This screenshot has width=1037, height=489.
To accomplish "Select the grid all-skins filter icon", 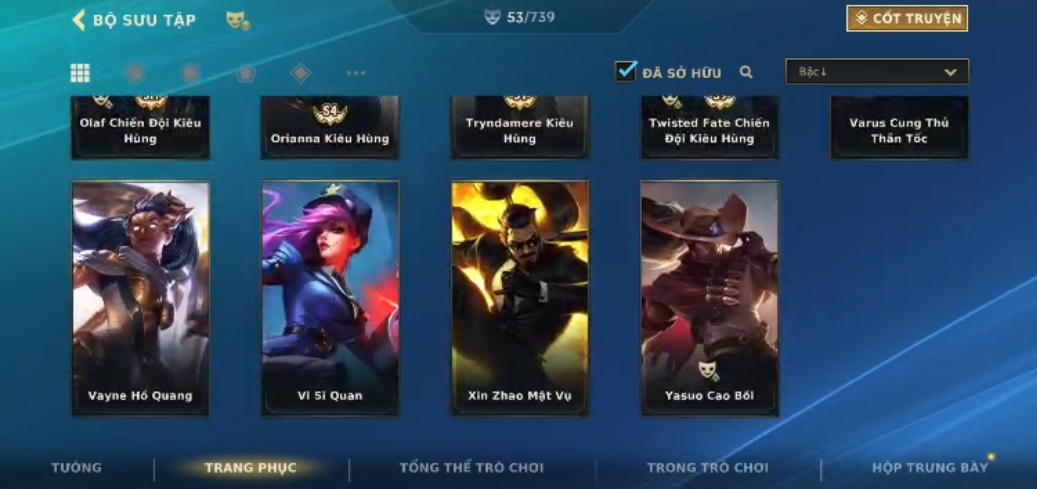I will pos(80,73).
